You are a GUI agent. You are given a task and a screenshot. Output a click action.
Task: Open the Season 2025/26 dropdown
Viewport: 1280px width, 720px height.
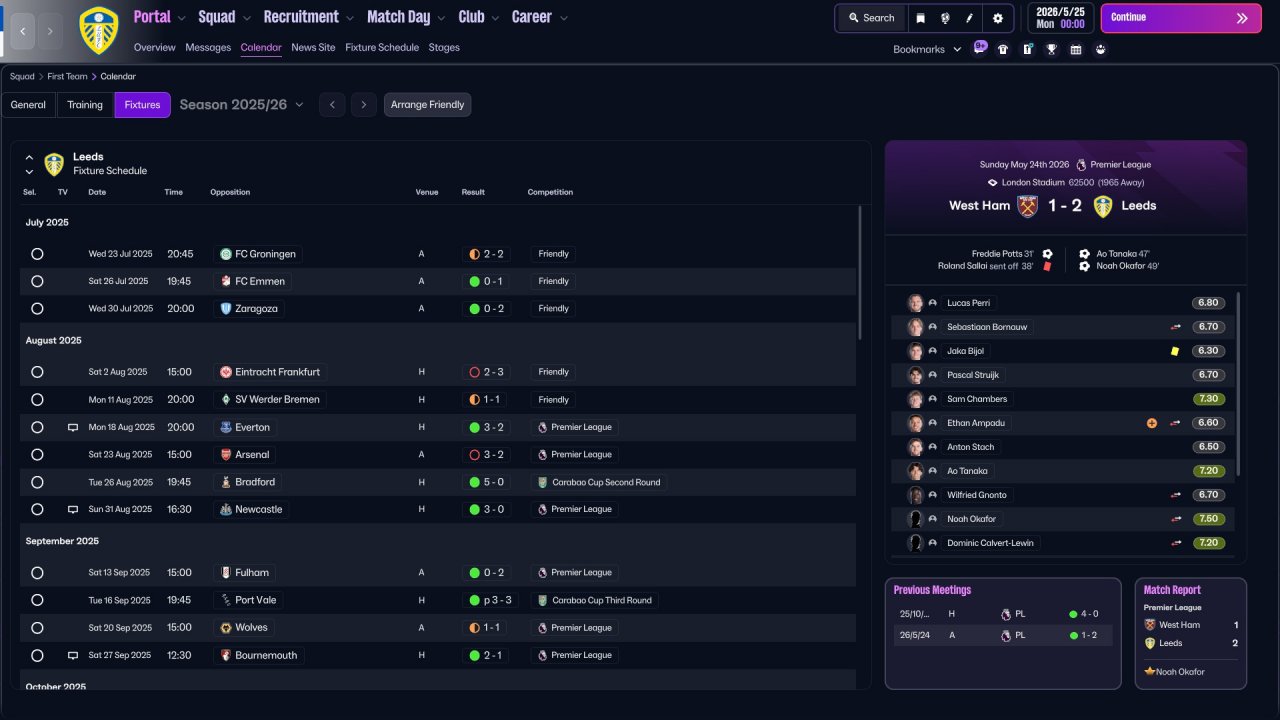pos(242,105)
